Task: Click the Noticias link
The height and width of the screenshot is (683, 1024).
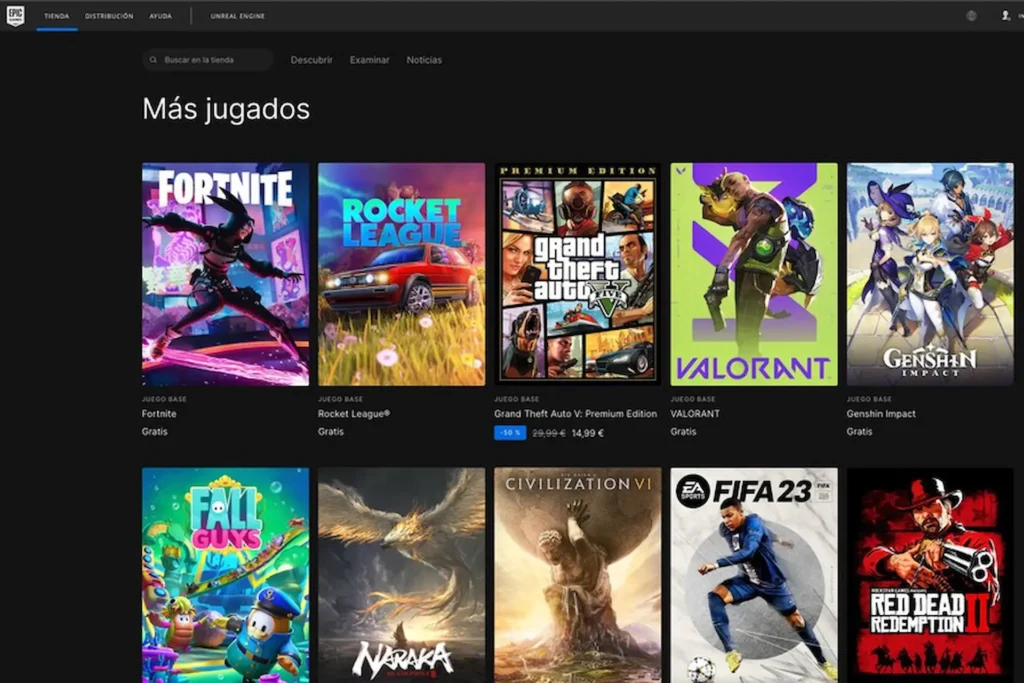Action: pos(424,60)
